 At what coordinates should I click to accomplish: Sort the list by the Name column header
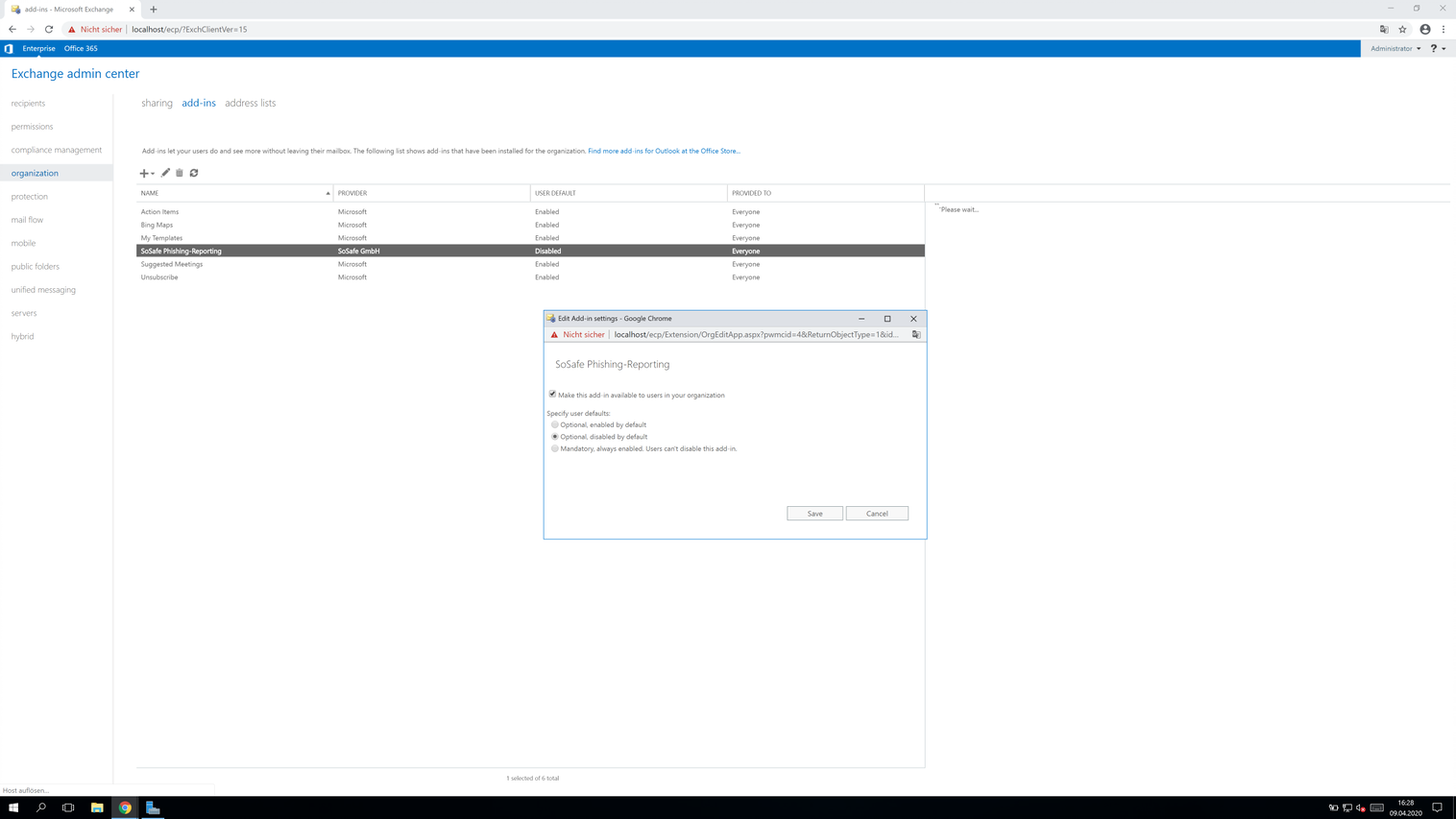pyautogui.click(x=234, y=193)
